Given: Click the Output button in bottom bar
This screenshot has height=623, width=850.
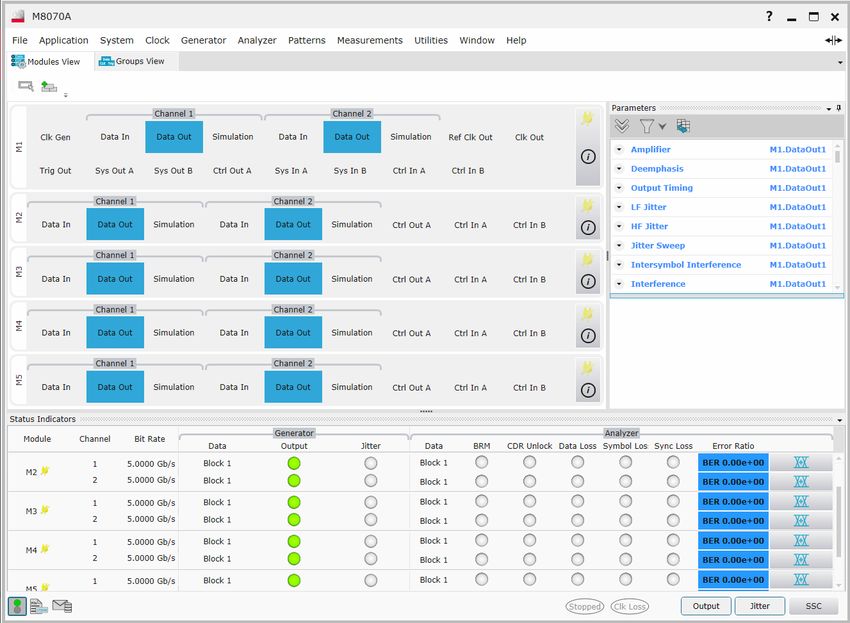Looking at the screenshot, I should [706, 606].
